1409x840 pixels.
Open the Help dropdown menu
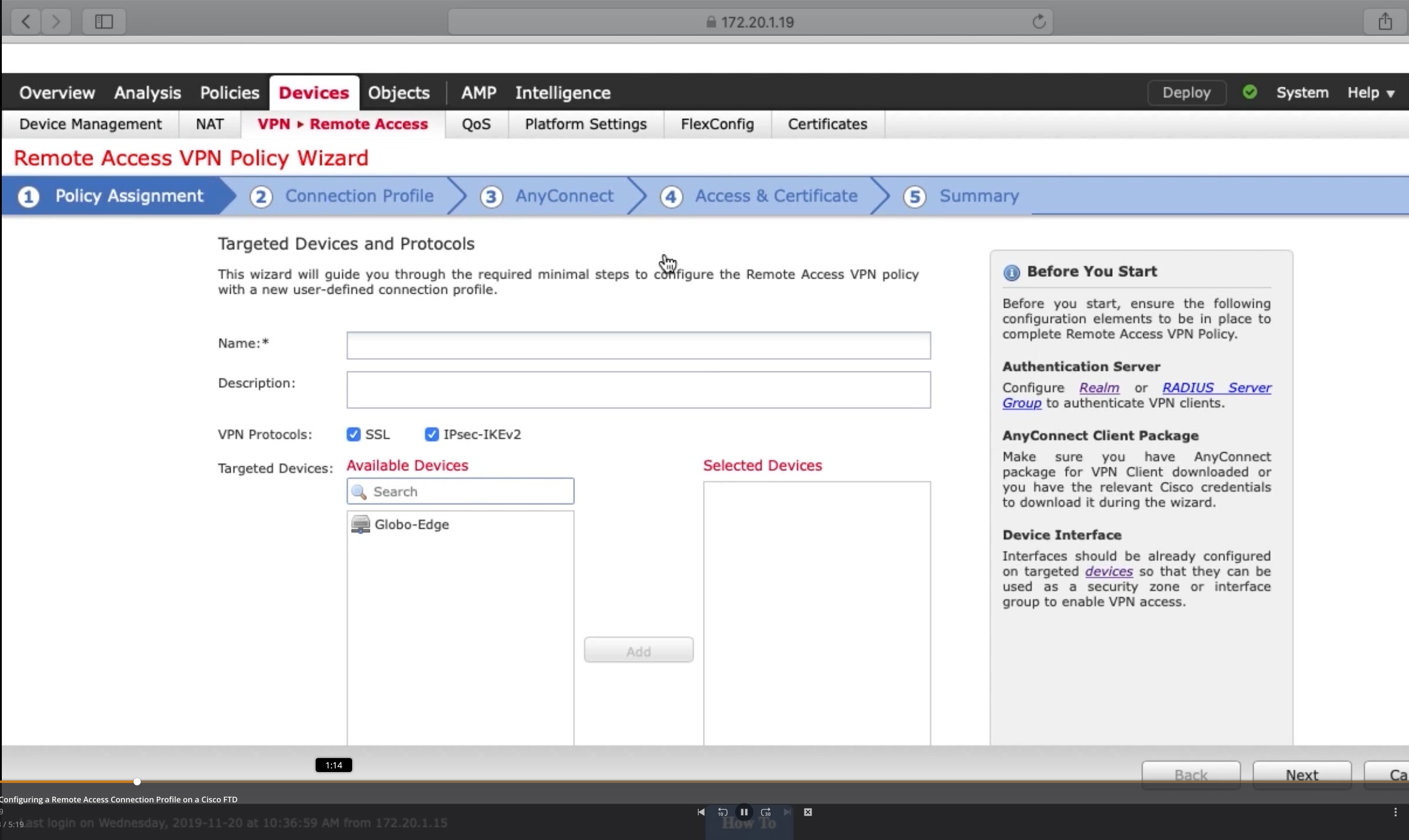pyautogui.click(x=1371, y=92)
